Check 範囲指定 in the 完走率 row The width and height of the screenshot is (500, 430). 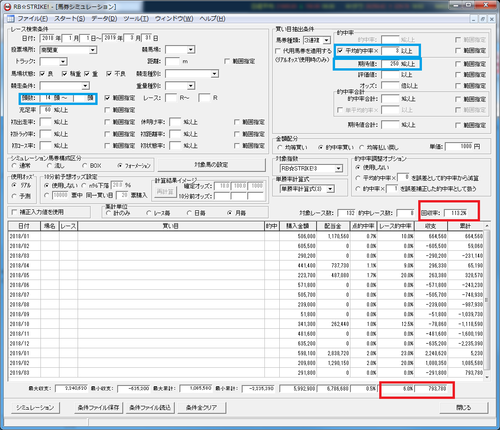(x=107, y=110)
